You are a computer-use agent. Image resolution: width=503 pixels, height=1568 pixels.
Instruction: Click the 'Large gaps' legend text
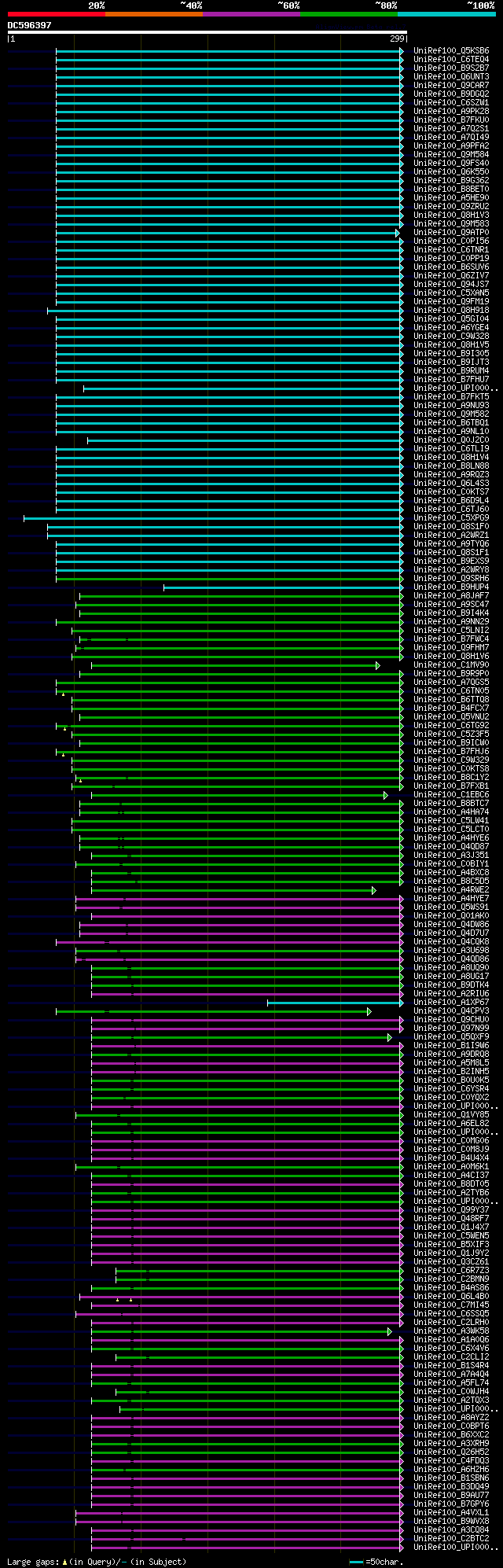[x=33, y=1562]
